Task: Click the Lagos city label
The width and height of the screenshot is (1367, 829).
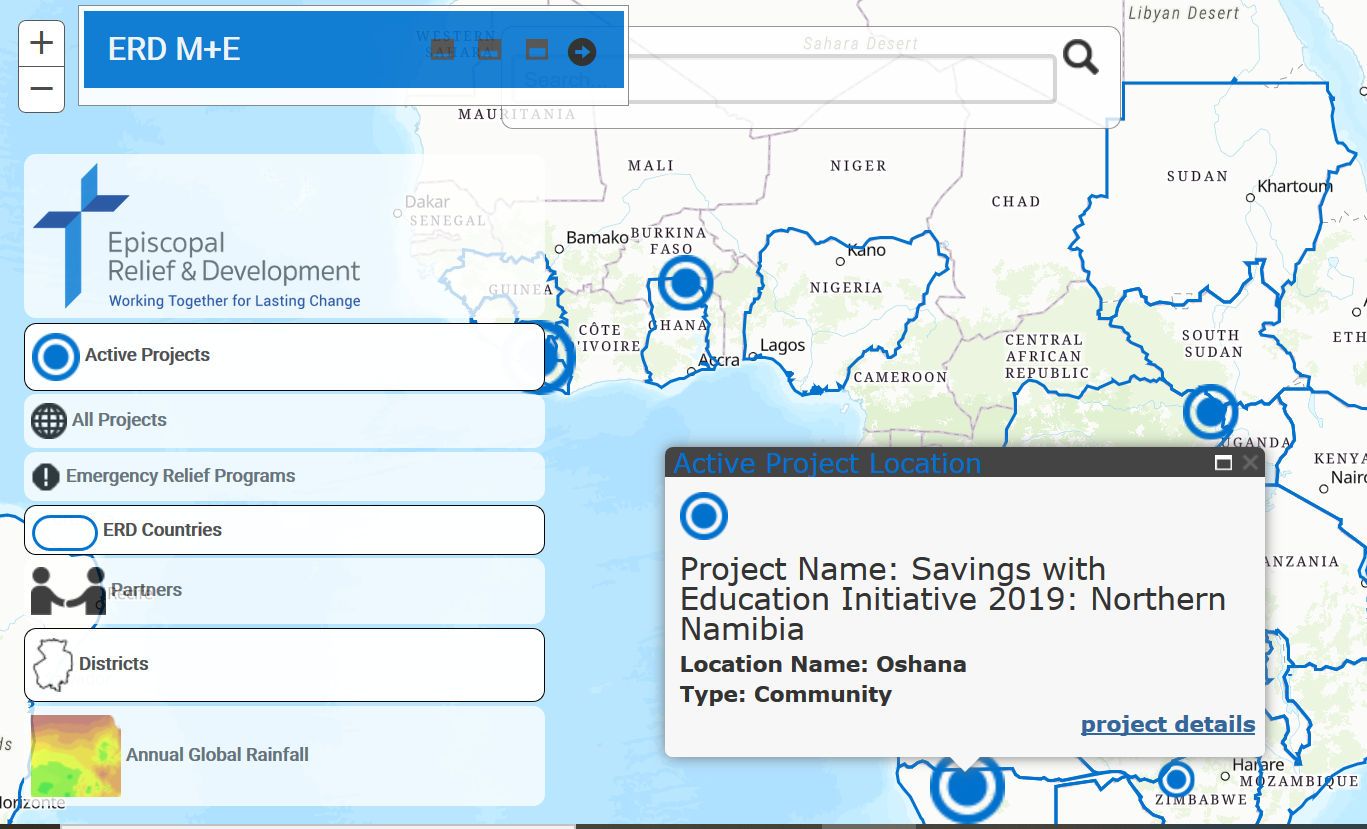Action: [x=782, y=345]
